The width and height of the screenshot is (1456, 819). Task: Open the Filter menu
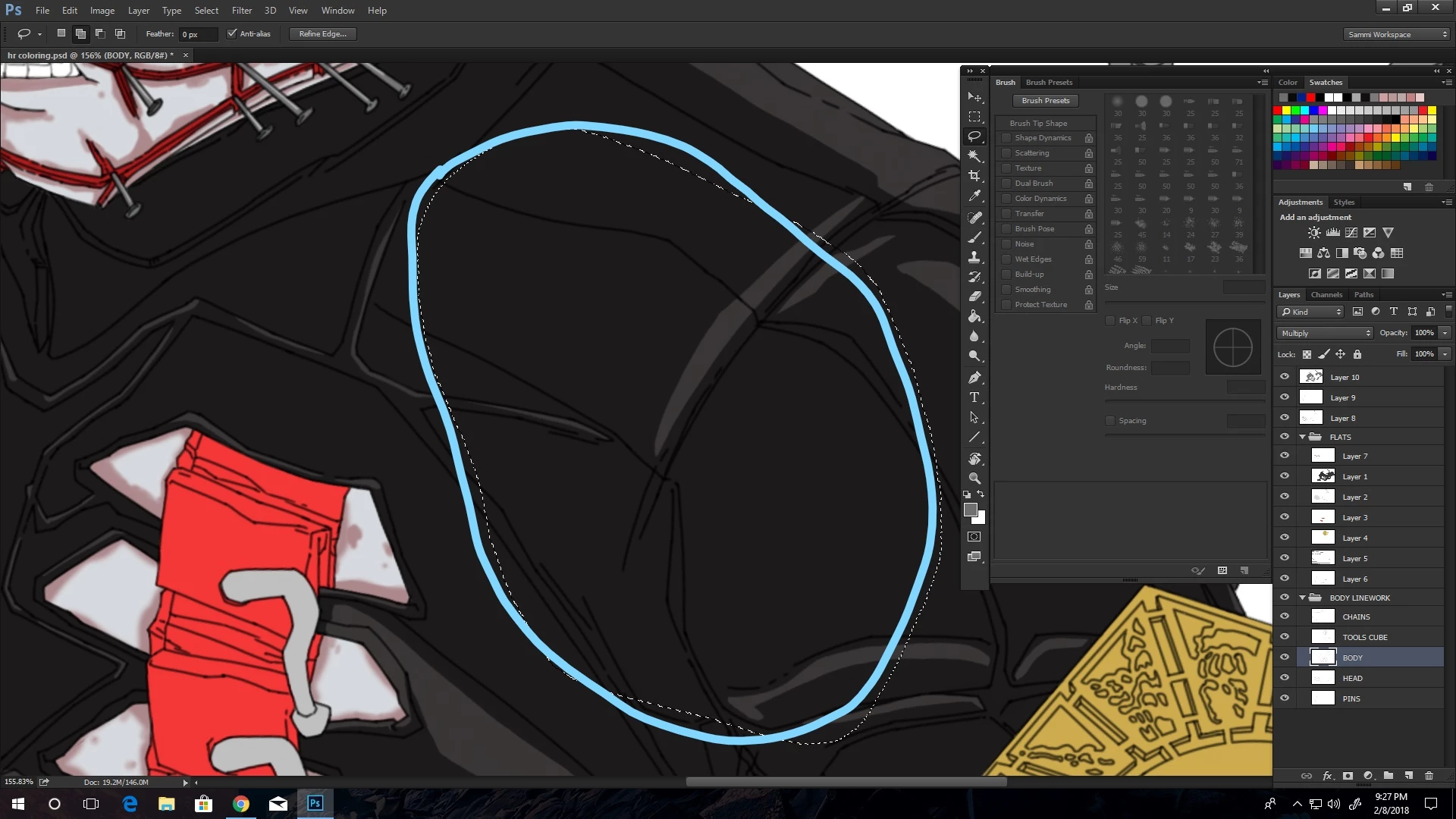[x=241, y=11]
